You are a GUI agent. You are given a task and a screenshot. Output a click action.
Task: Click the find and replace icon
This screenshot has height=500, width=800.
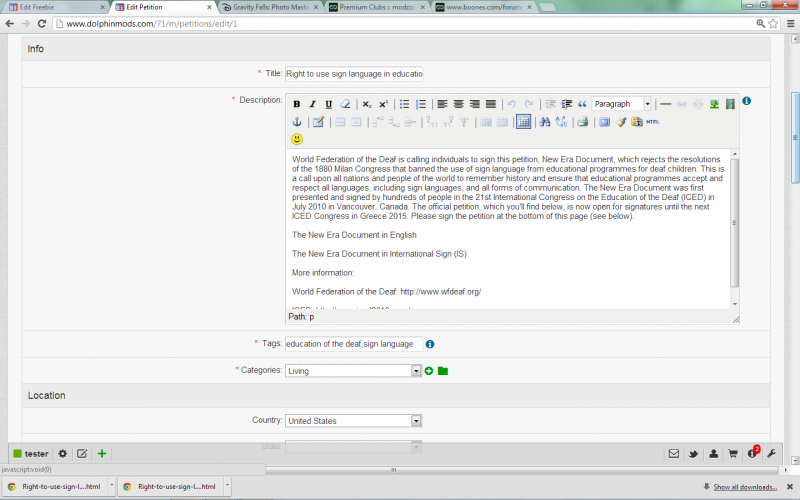pos(561,122)
